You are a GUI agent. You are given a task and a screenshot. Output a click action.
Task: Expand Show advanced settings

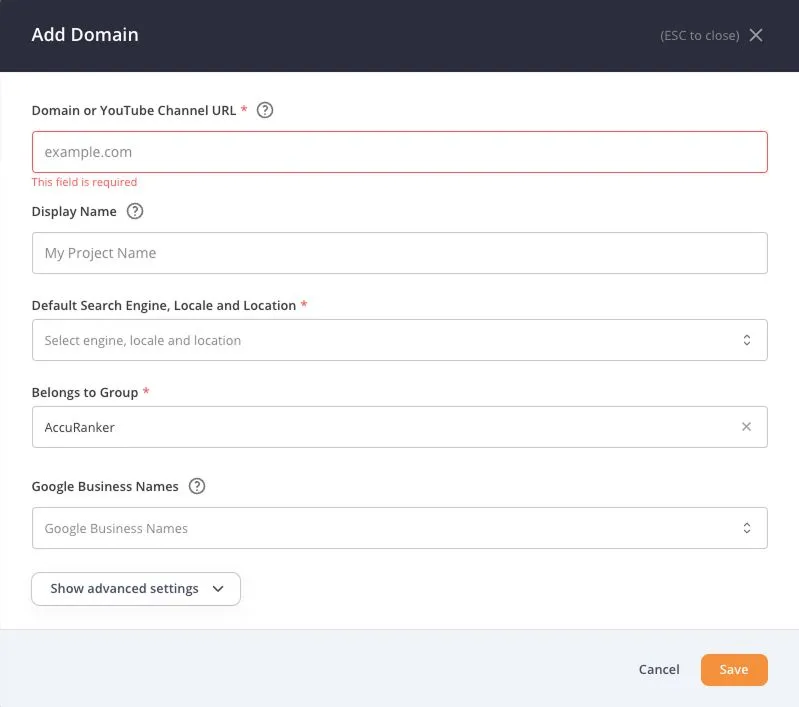click(125, 589)
